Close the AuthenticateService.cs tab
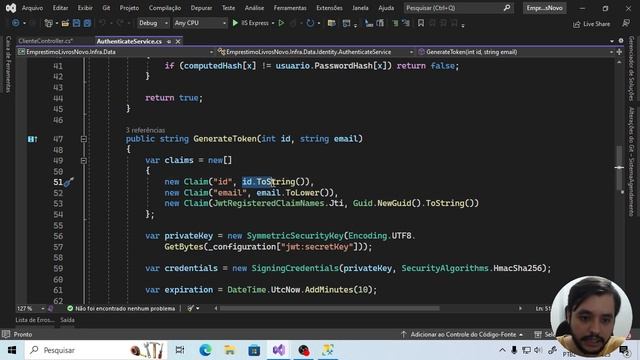The image size is (640, 360). (178, 42)
